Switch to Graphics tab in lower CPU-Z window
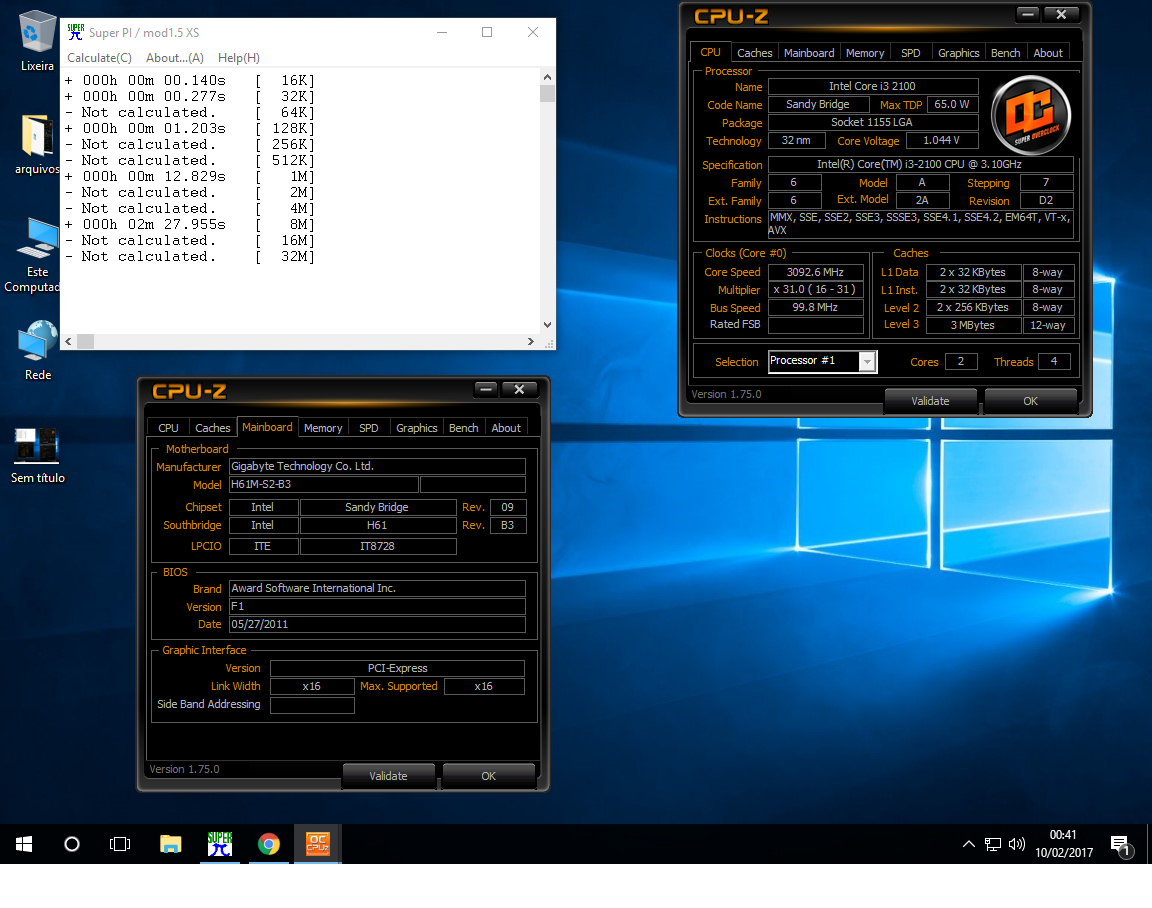The height and width of the screenshot is (908, 1152). click(417, 428)
